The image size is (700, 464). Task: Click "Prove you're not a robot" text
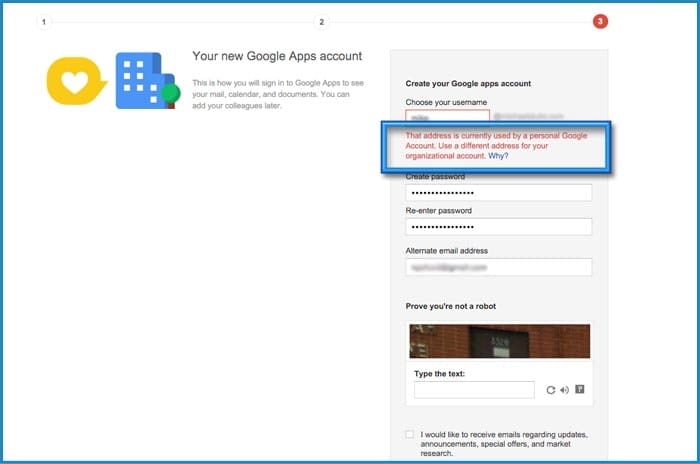[450, 306]
